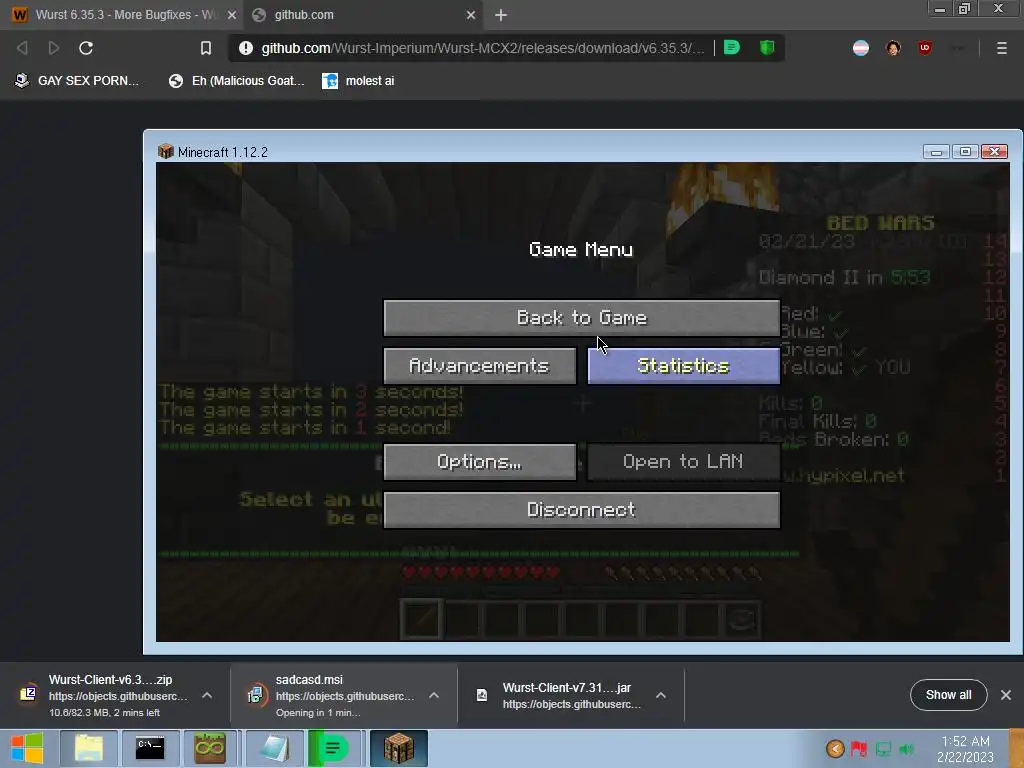The height and width of the screenshot is (768, 1024).
Task: Click the green reader icon in address bar
Action: (x=732, y=48)
